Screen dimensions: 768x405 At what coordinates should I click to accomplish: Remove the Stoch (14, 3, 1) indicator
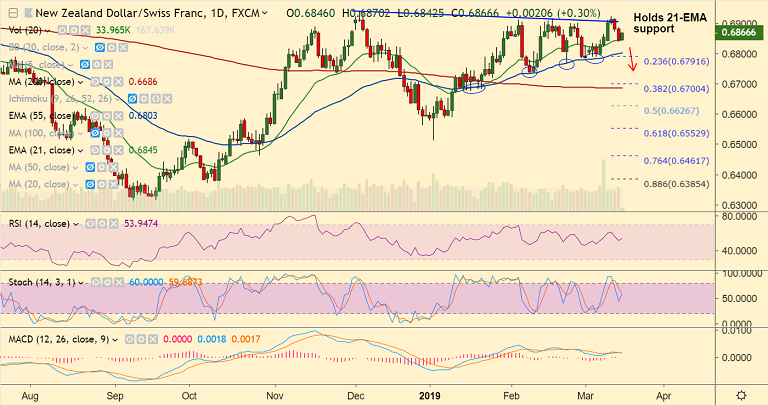pyautogui.click(x=119, y=283)
